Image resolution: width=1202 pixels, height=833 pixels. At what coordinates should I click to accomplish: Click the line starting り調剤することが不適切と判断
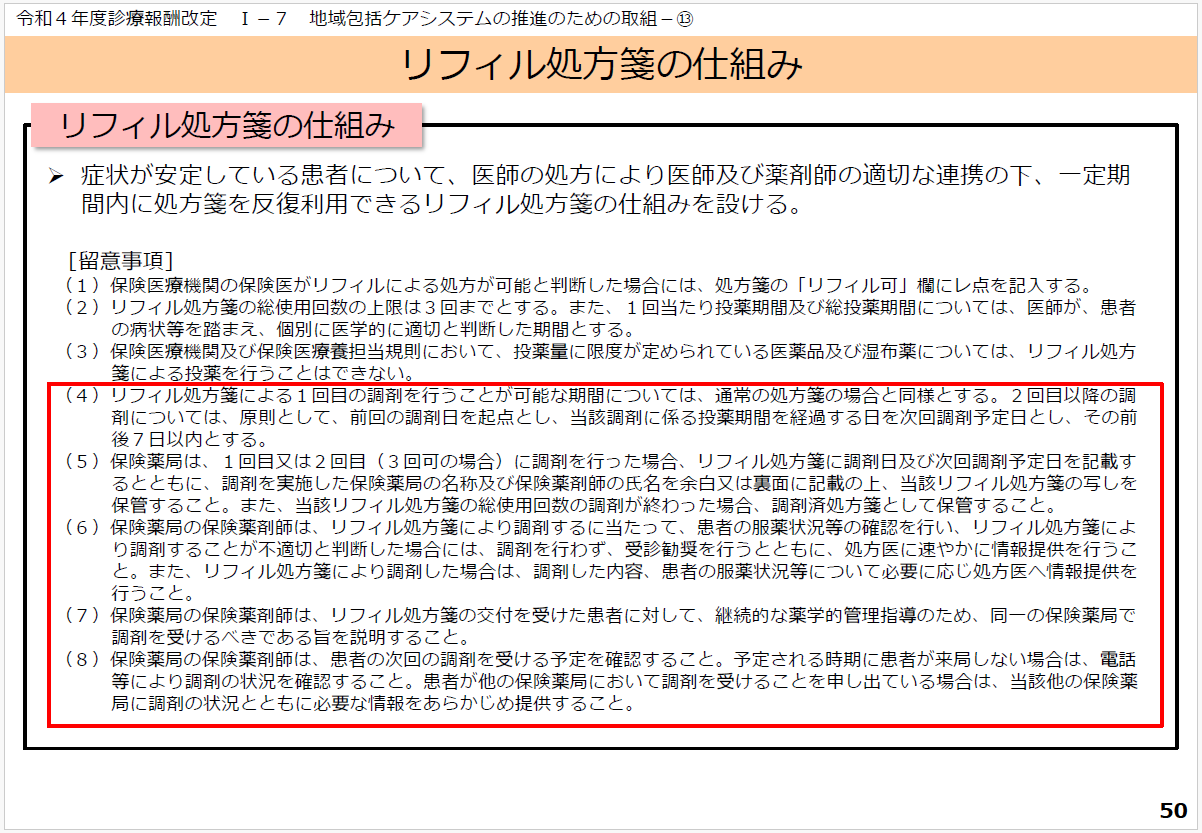(623, 550)
